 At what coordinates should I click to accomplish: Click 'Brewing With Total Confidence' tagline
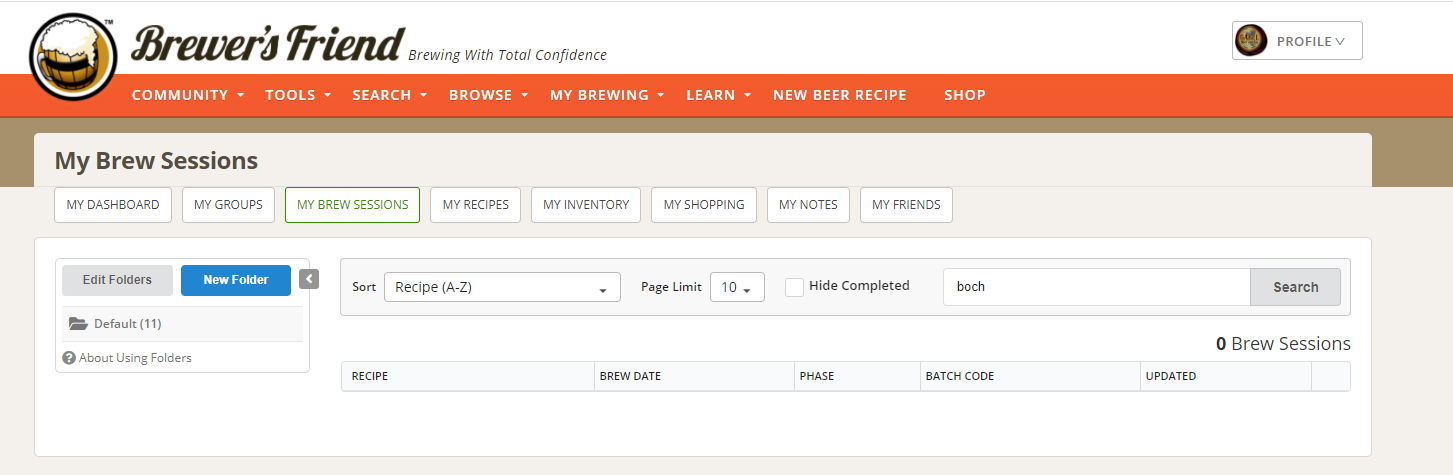pyautogui.click(x=508, y=55)
